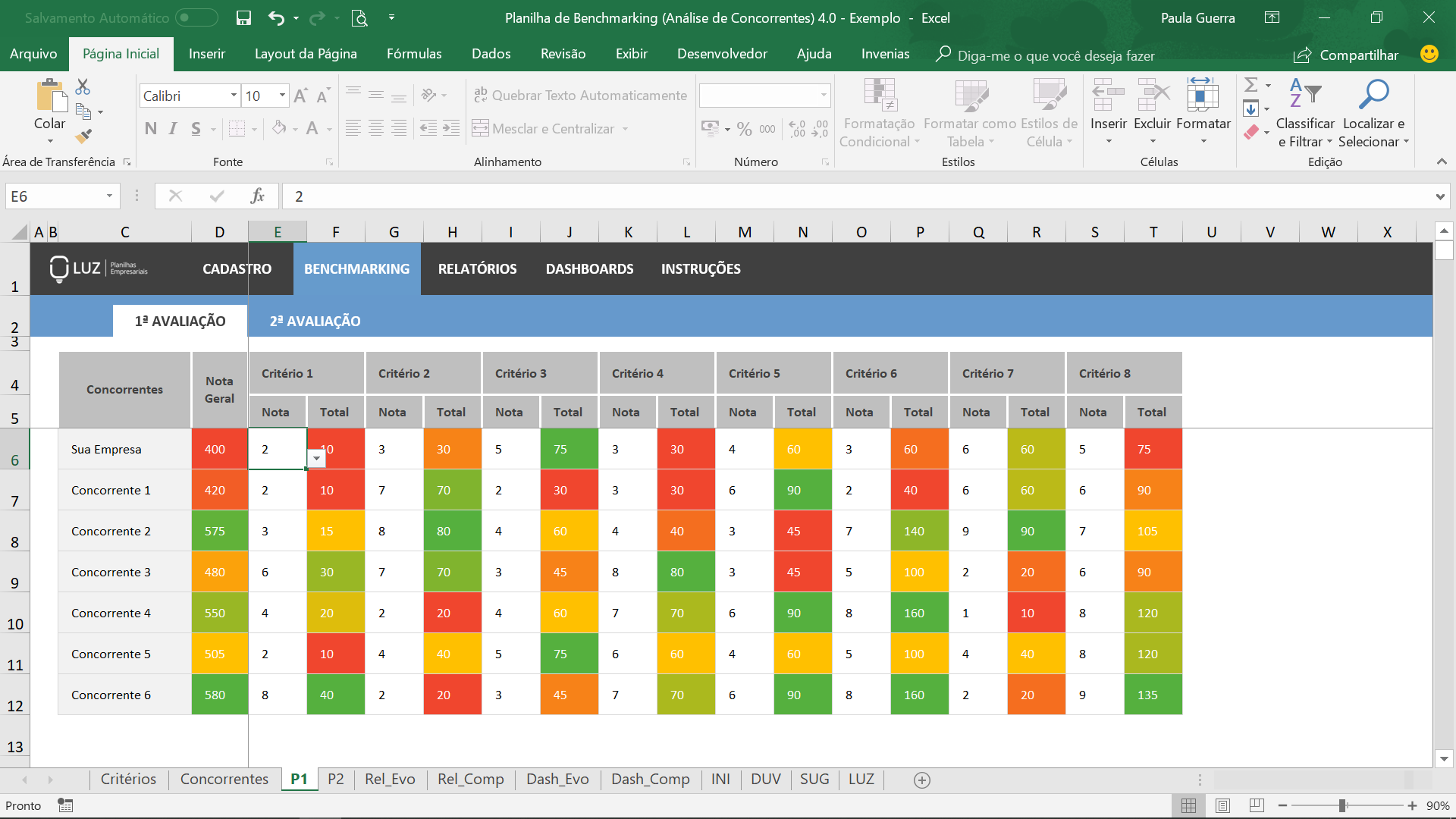This screenshot has width=1456, height=819.
Task: Switch to Page Break Preview in status bar
Action: click(x=1257, y=806)
